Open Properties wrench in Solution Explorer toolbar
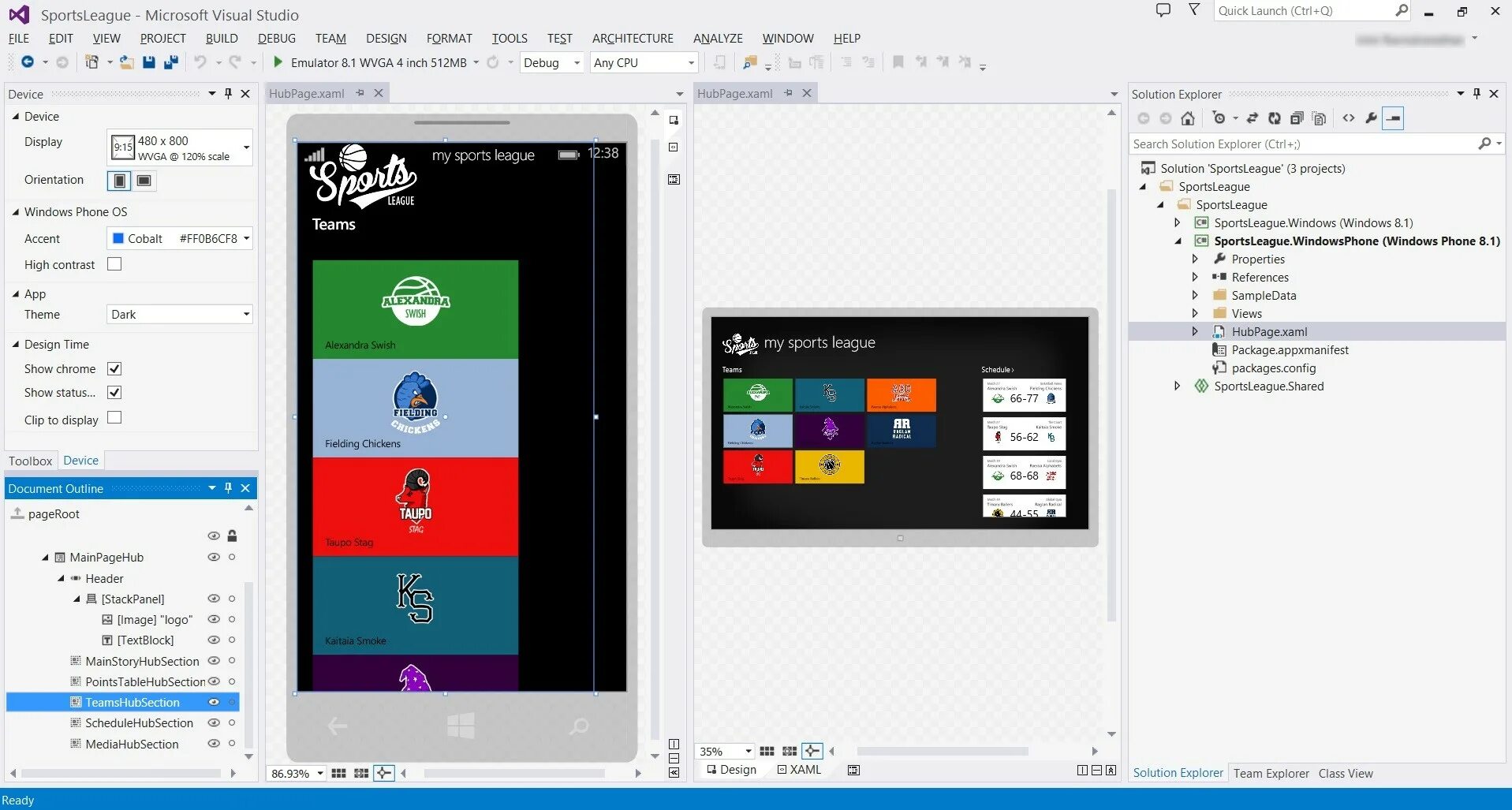 click(1371, 118)
